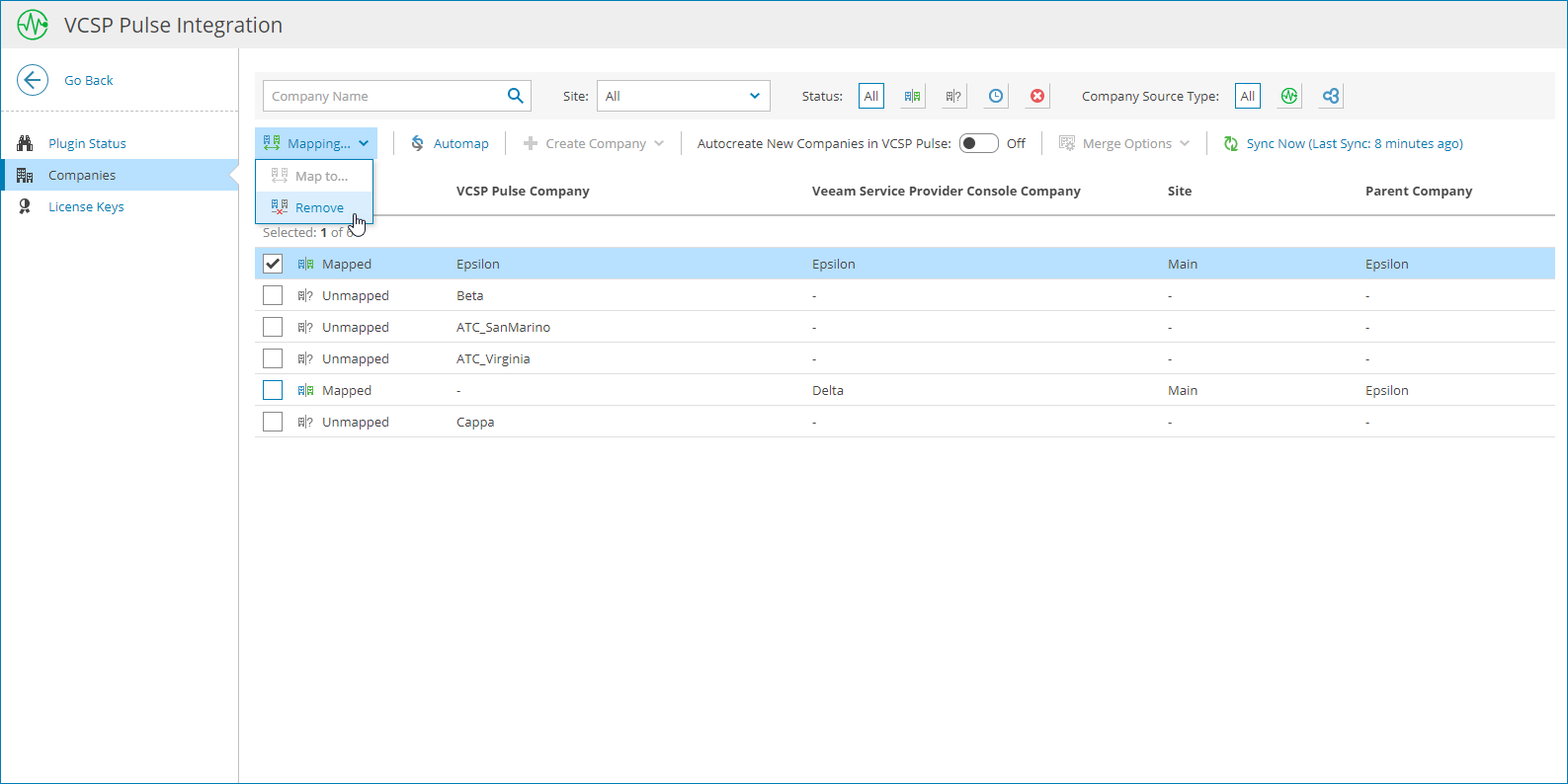Click unmapped status icon in ATC_Virginia row

305,358
